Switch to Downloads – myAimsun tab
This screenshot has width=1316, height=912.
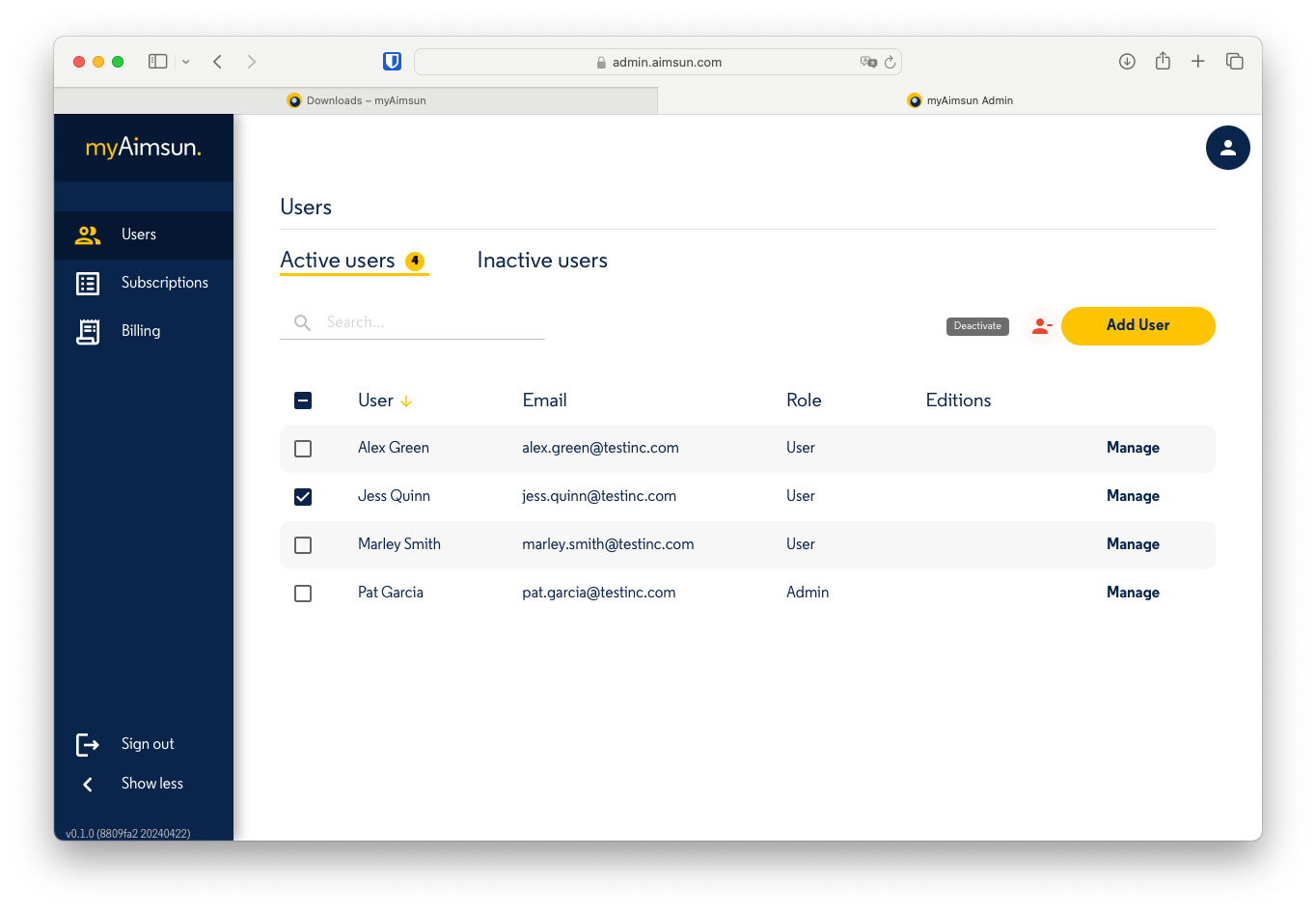pos(356,100)
